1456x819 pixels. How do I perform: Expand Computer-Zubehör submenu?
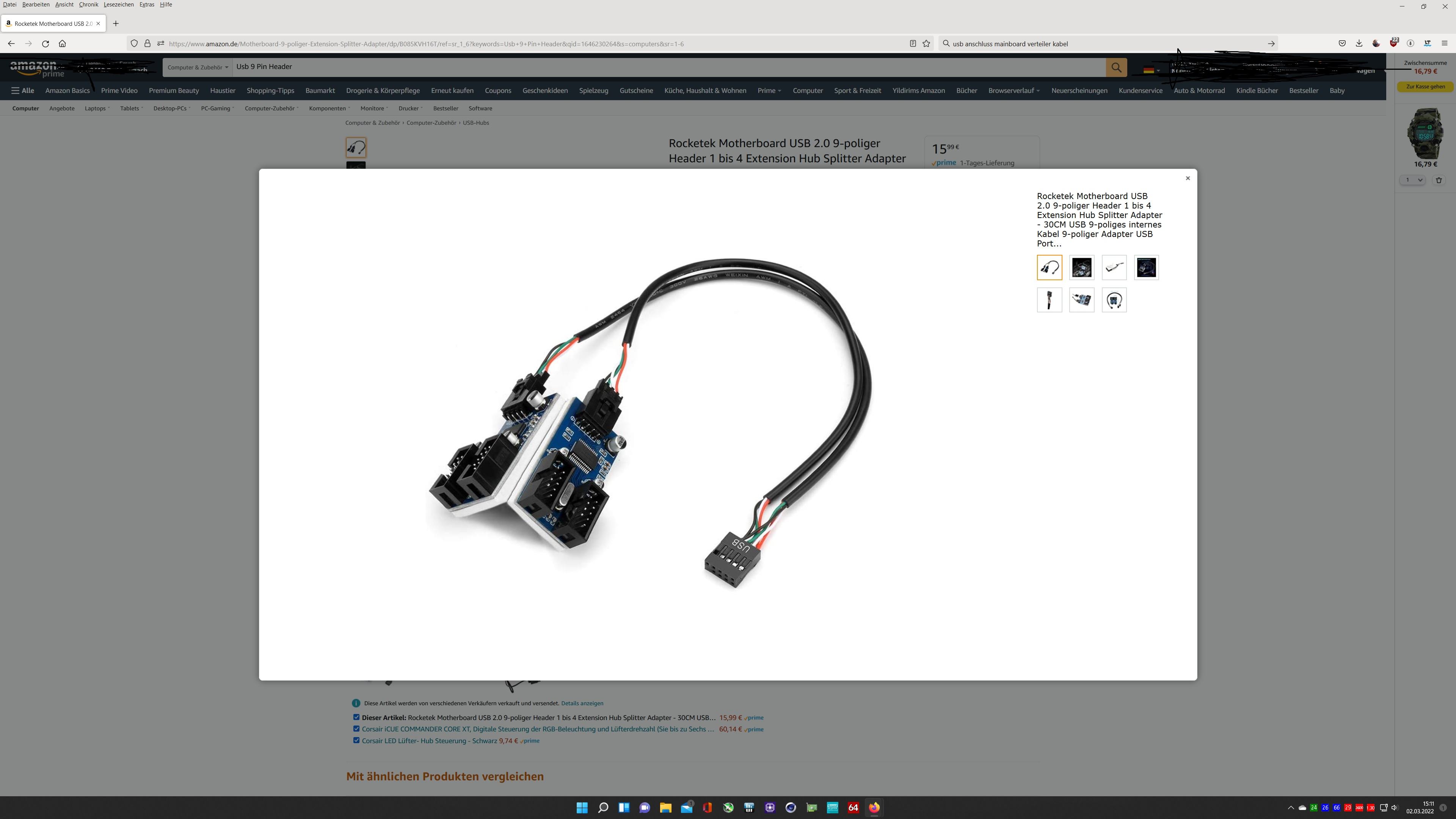pyautogui.click(x=271, y=108)
